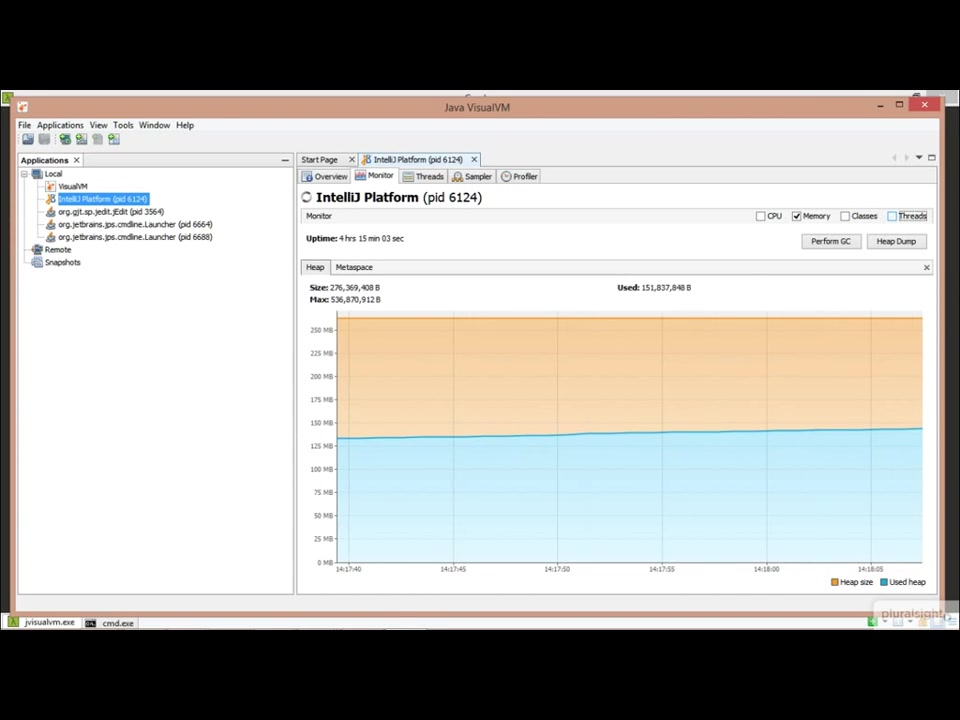Collapse the Local node in Applications tree
Screen dimensions: 960x720
[23, 173]
